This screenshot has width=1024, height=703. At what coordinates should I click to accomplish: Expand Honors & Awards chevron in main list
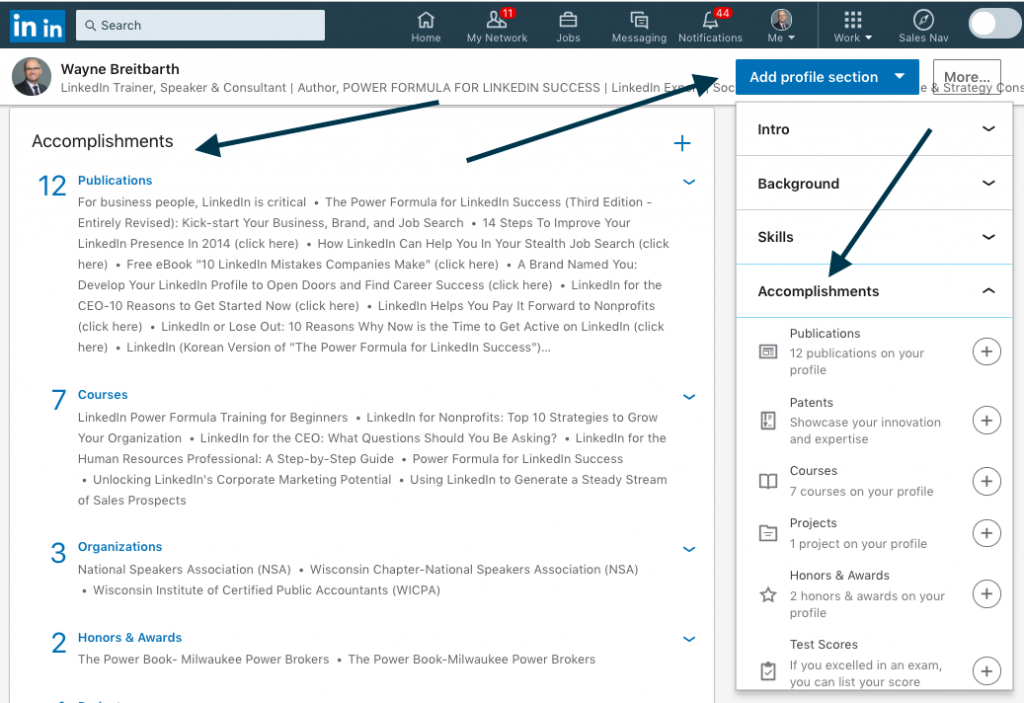[689, 639]
